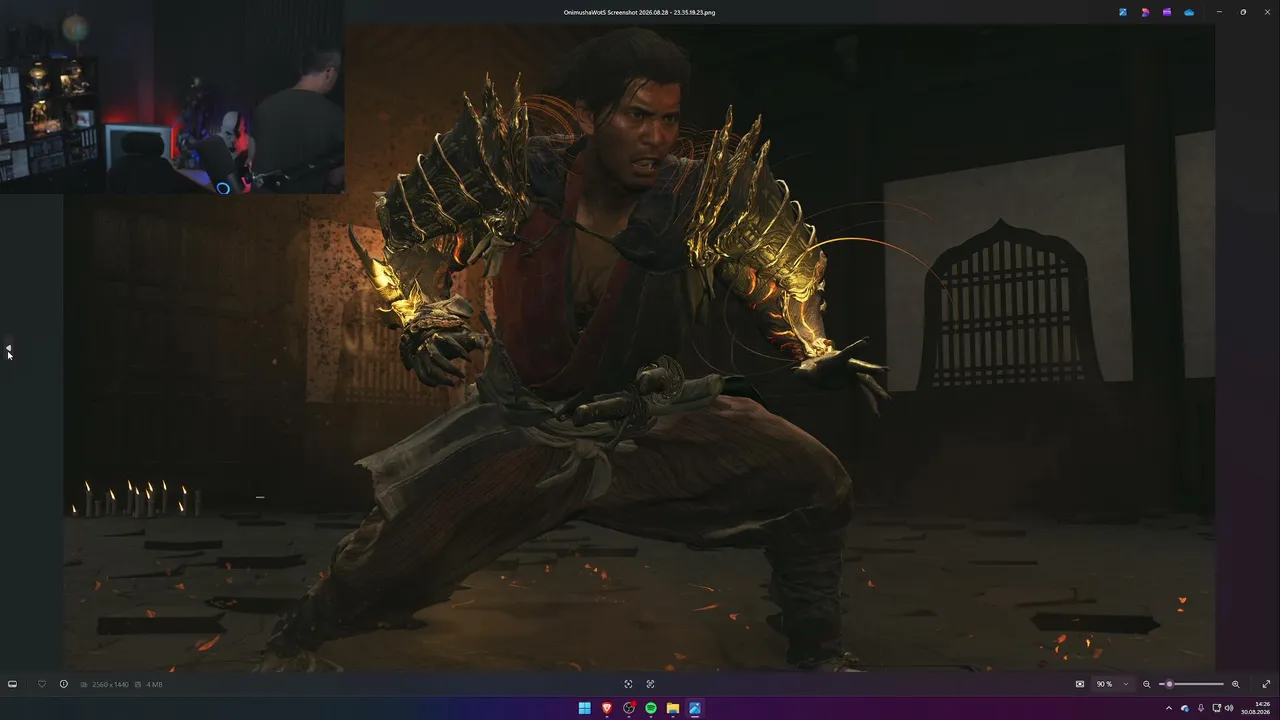Mark the photo as favorite with the heart
1280x720 pixels.
coord(41,684)
